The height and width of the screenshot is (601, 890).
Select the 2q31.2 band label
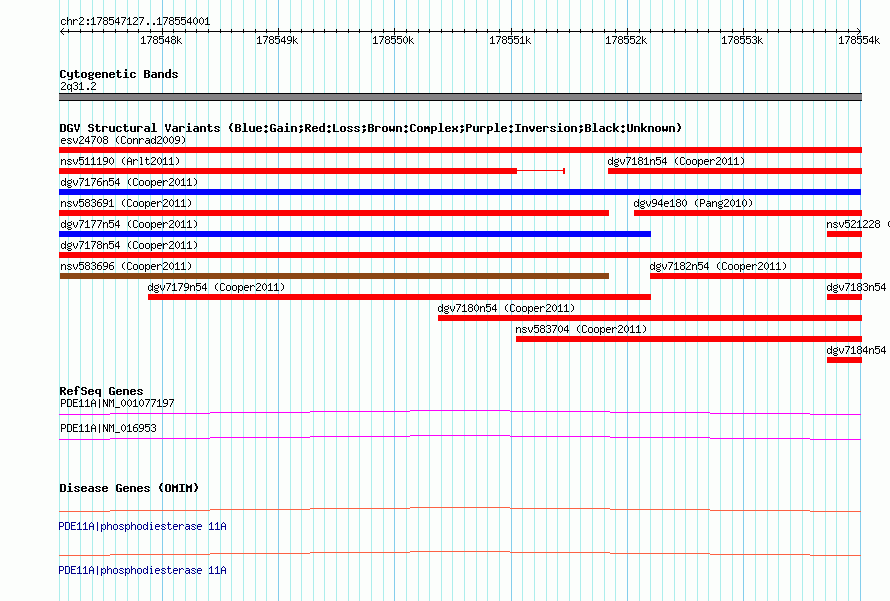(78, 86)
